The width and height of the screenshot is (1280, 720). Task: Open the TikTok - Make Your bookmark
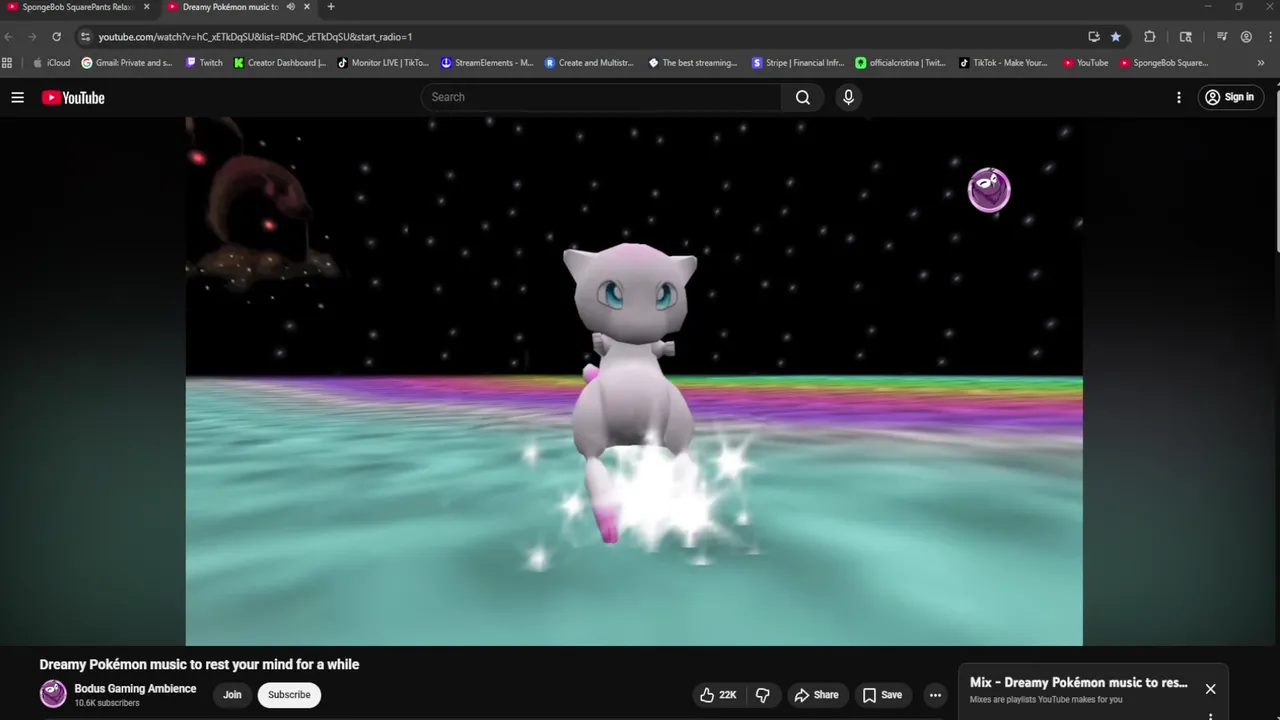tap(1004, 63)
